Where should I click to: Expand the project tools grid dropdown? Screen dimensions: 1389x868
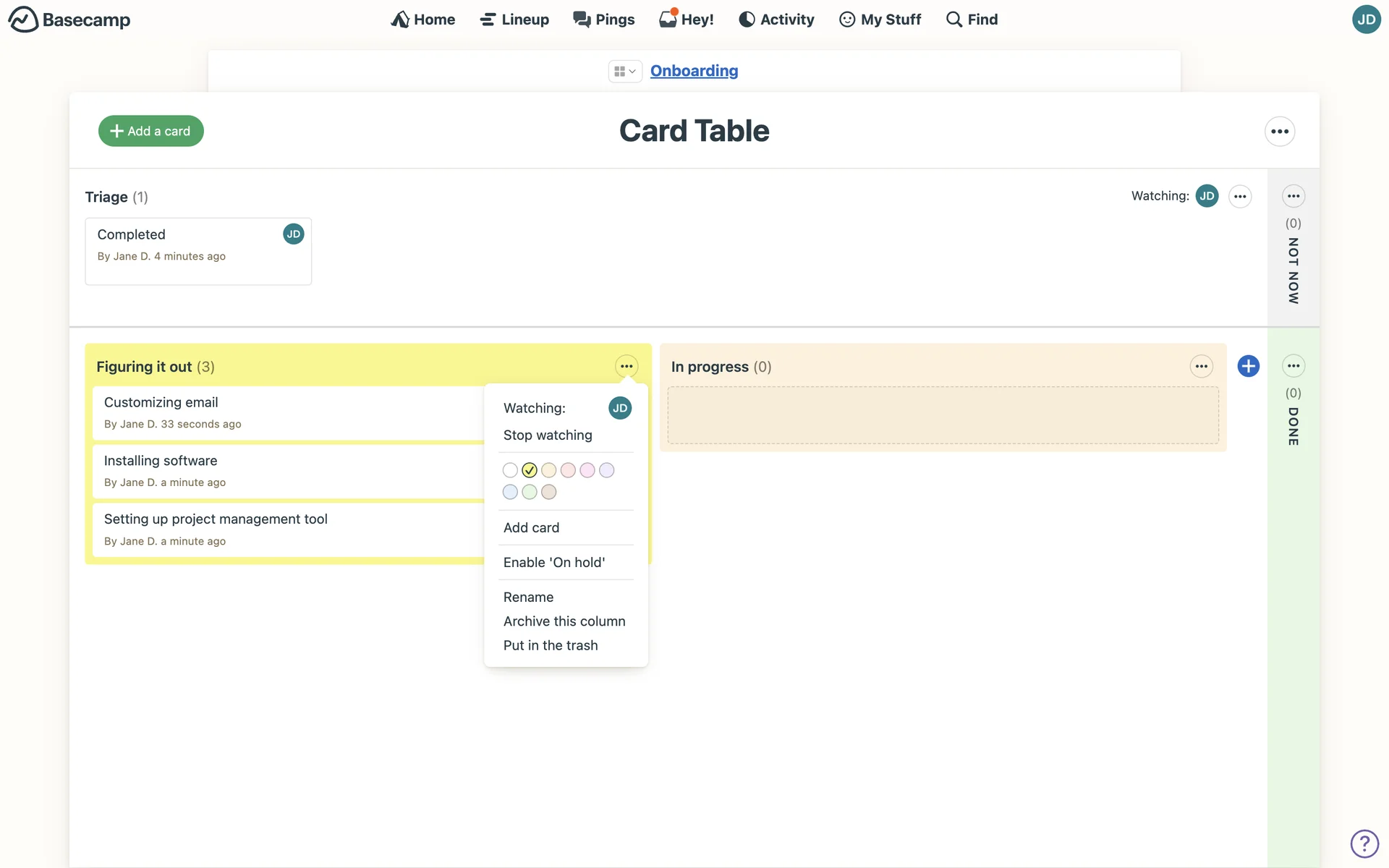(624, 71)
